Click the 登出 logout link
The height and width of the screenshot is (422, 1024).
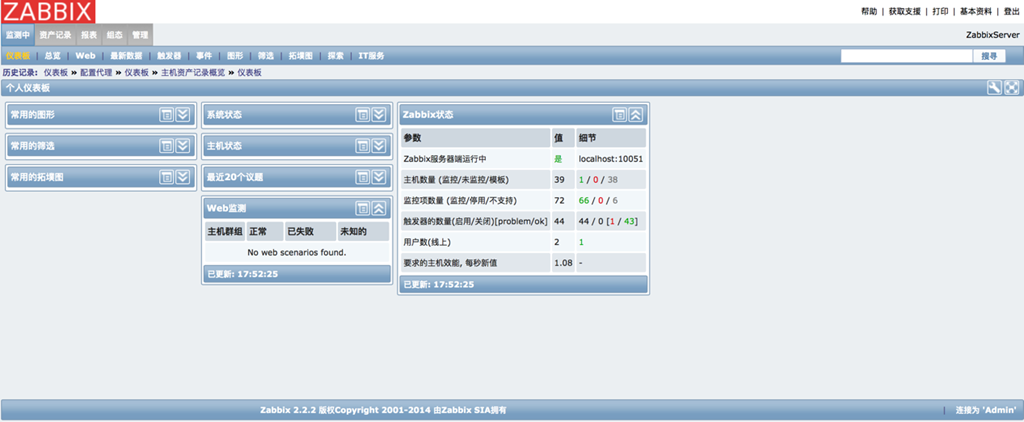[1012, 12]
